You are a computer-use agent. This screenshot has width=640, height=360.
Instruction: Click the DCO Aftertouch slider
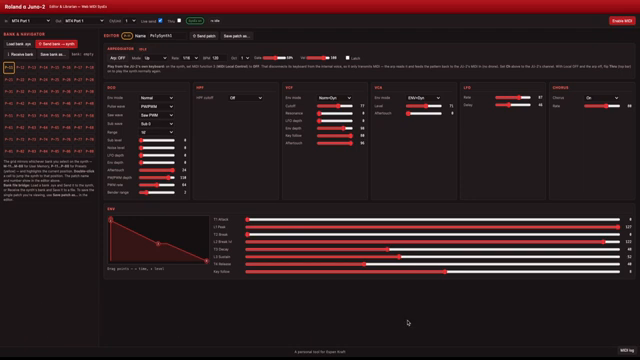157,170
